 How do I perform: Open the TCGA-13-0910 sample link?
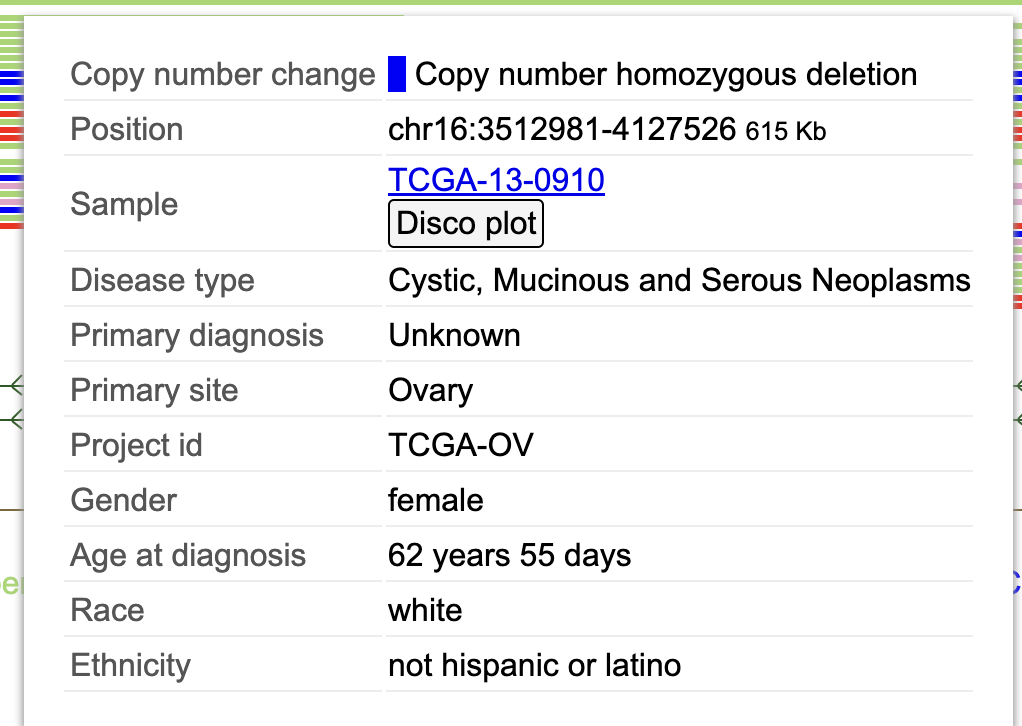pos(496,180)
